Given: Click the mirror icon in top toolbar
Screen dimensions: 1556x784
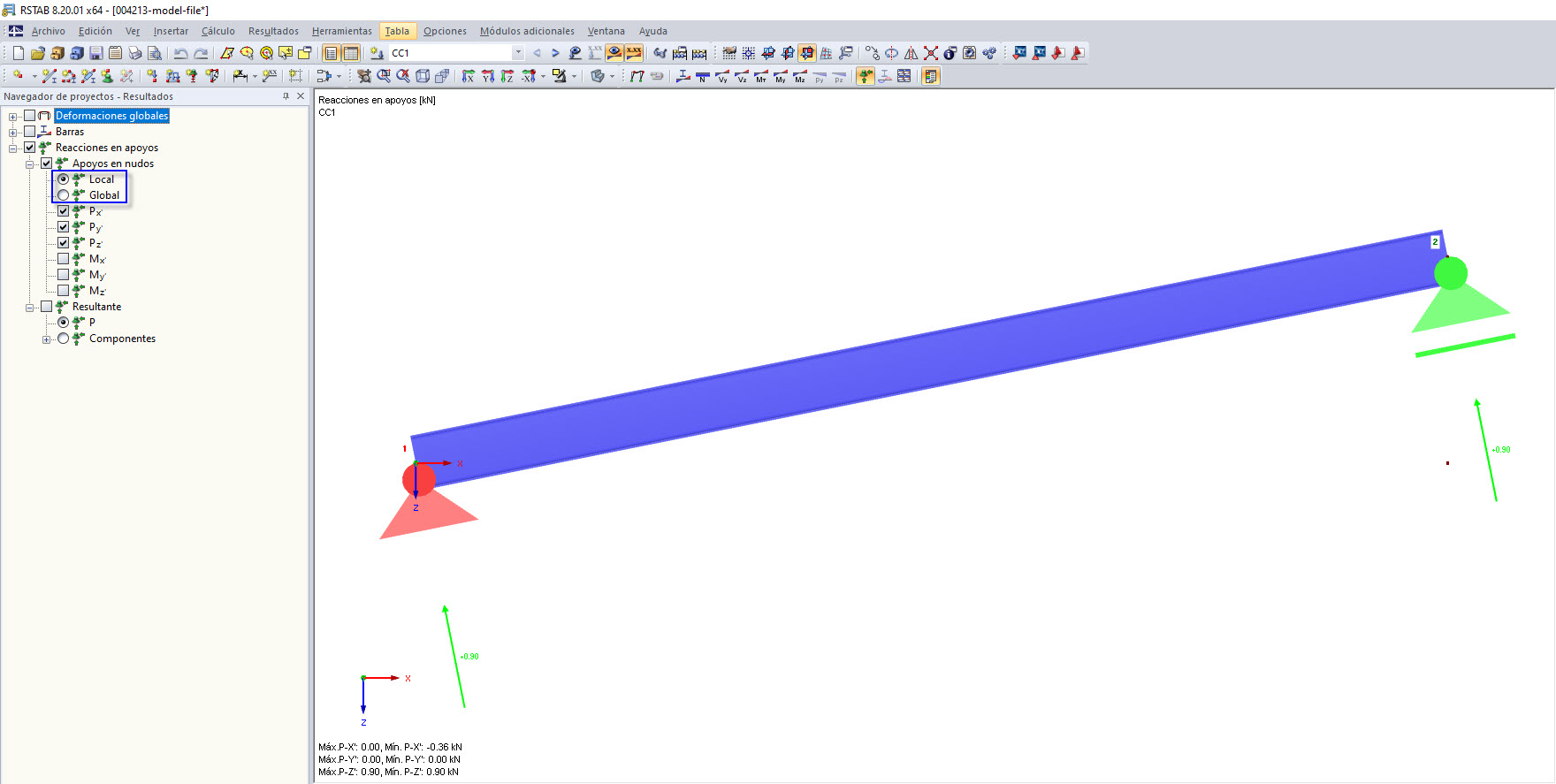Looking at the screenshot, I should tap(911, 53).
